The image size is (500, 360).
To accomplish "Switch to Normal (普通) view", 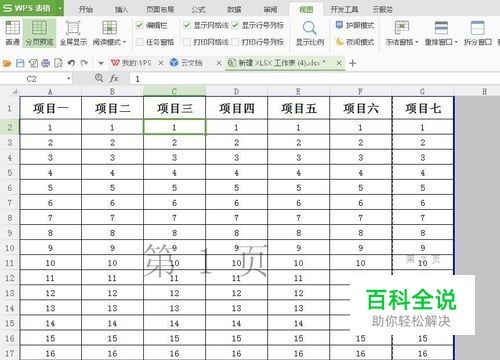I will point(13,33).
